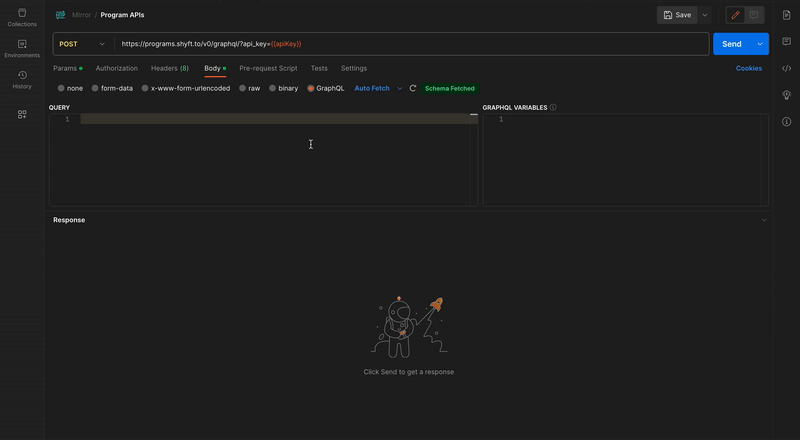Open the Cookies link
This screenshot has height=440, width=800.
[748, 68]
